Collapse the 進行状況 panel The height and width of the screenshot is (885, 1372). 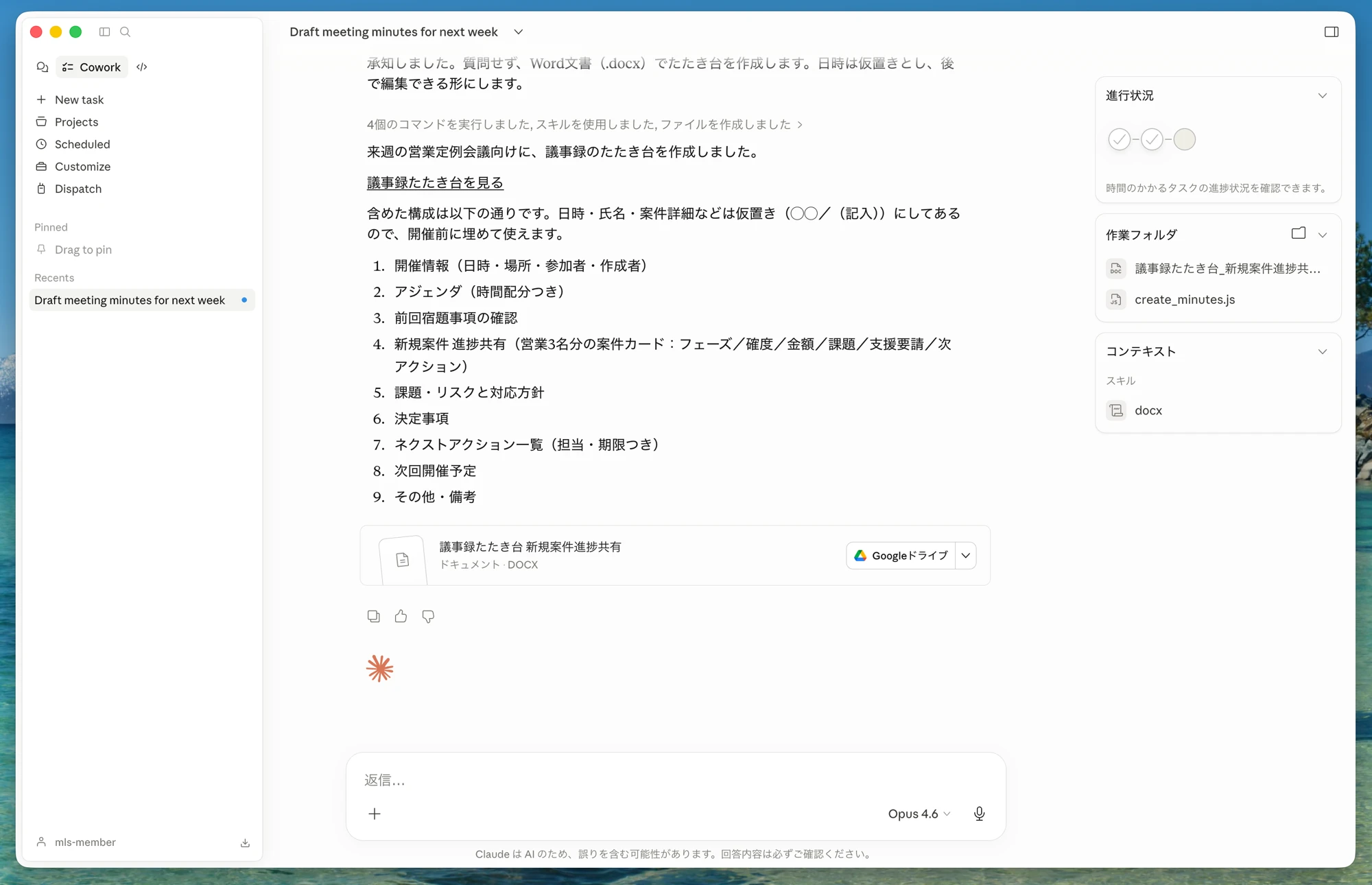tap(1323, 95)
